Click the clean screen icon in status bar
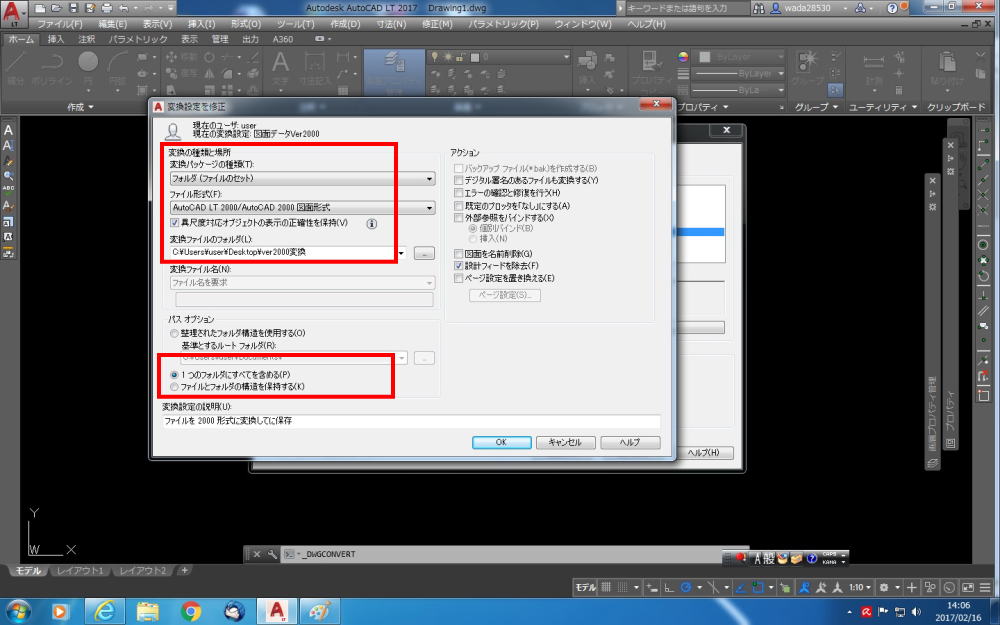This screenshot has width=1000, height=625. coord(968,587)
